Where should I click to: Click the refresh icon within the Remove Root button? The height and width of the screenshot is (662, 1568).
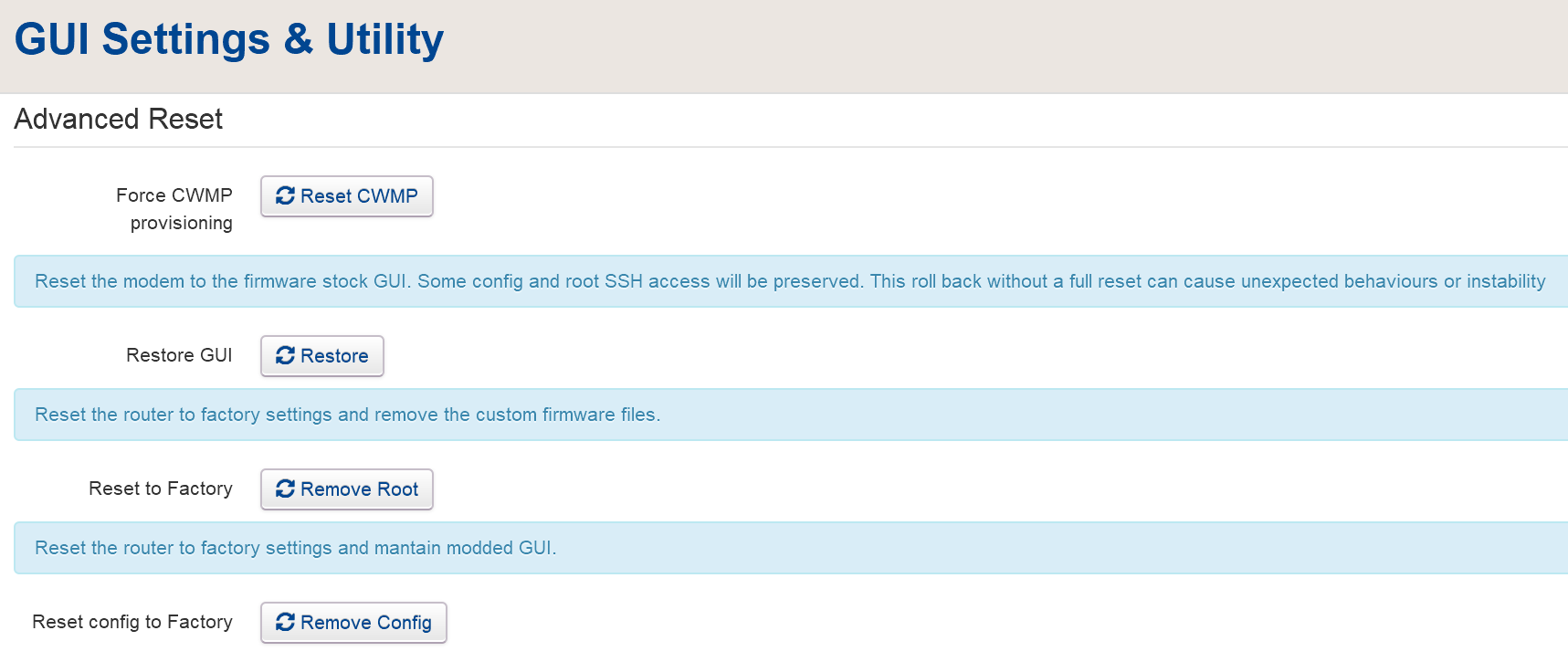283,489
